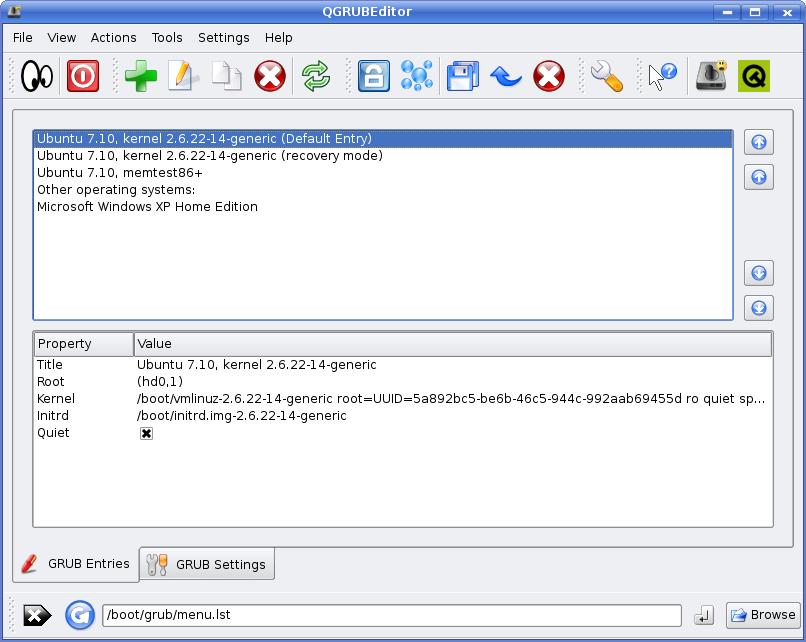The height and width of the screenshot is (642, 806).
Task: Move entry to top with first up arrow
Action: pos(759,142)
